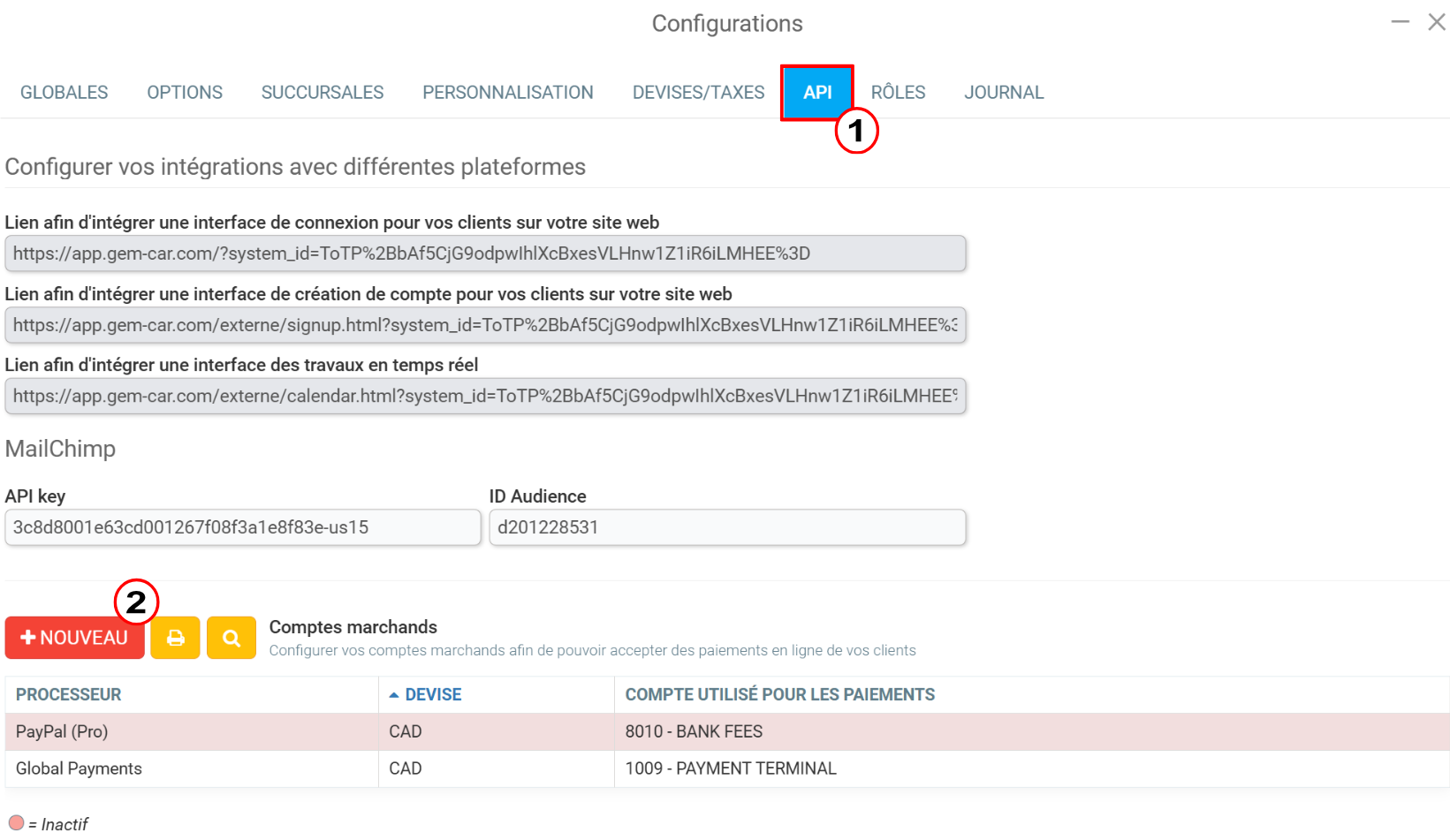Open the Succursales tab
1450x840 pixels.
tap(323, 93)
